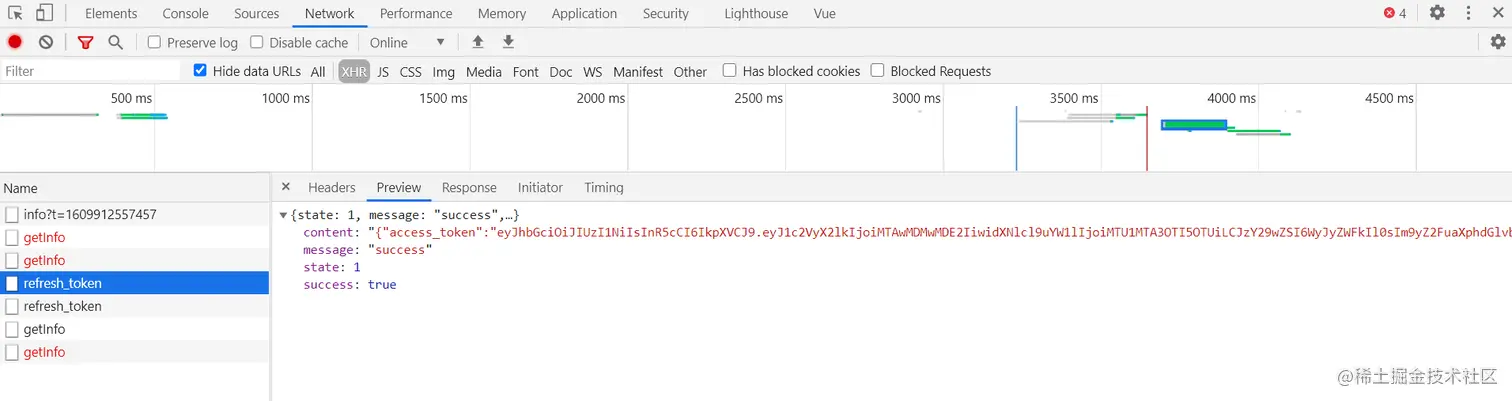
Task: Open the Online throttling dropdown
Action: coord(407,42)
